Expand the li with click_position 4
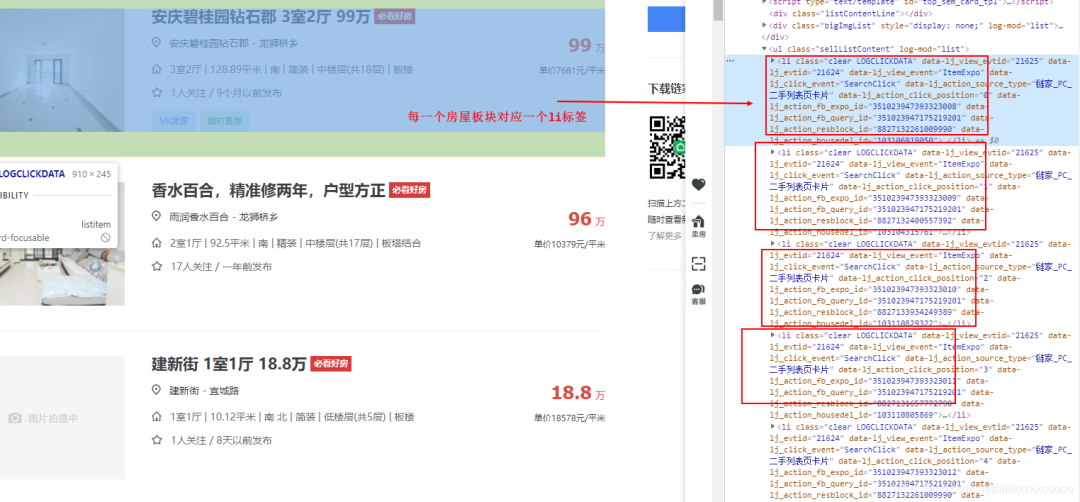 (x=772, y=427)
